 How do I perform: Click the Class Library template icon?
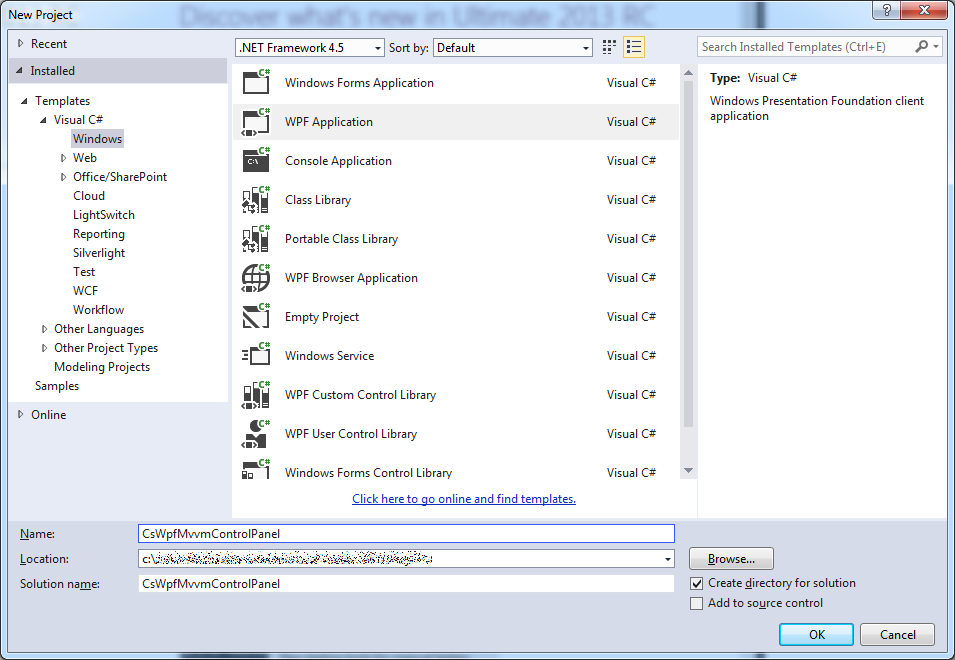coord(256,200)
